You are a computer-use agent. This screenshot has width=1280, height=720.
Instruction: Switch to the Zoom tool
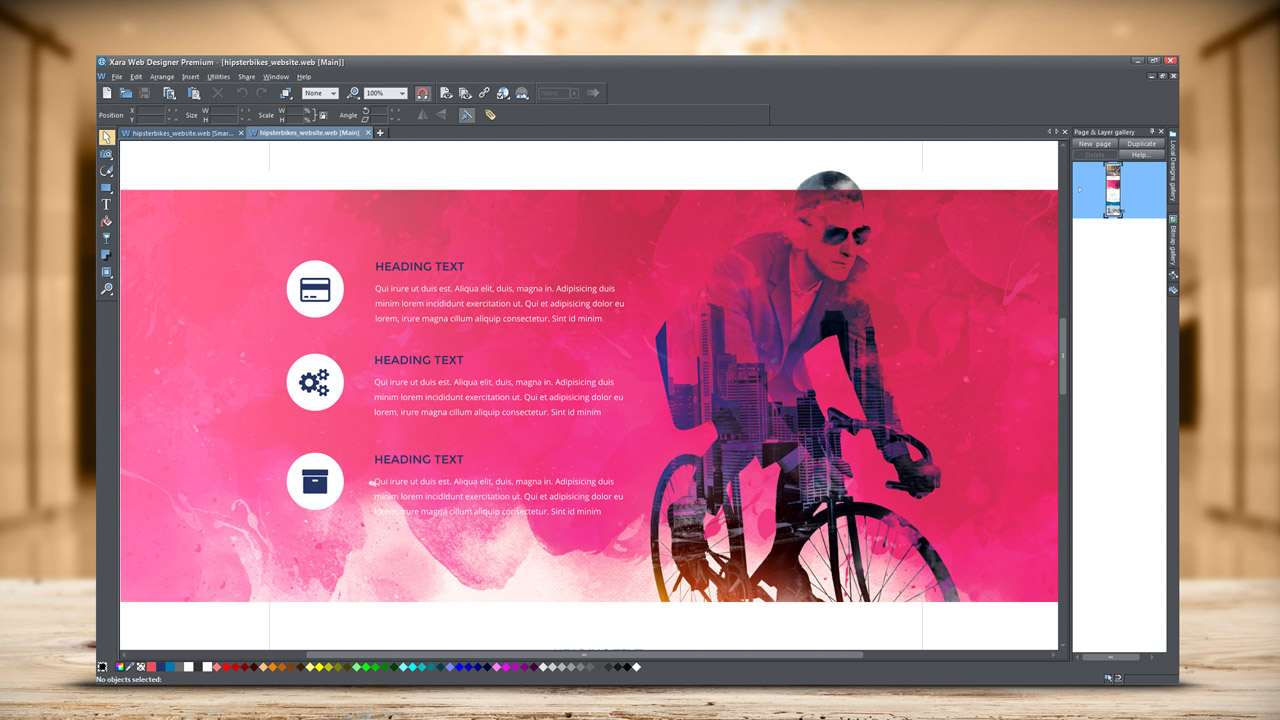[x=106, y=289]
